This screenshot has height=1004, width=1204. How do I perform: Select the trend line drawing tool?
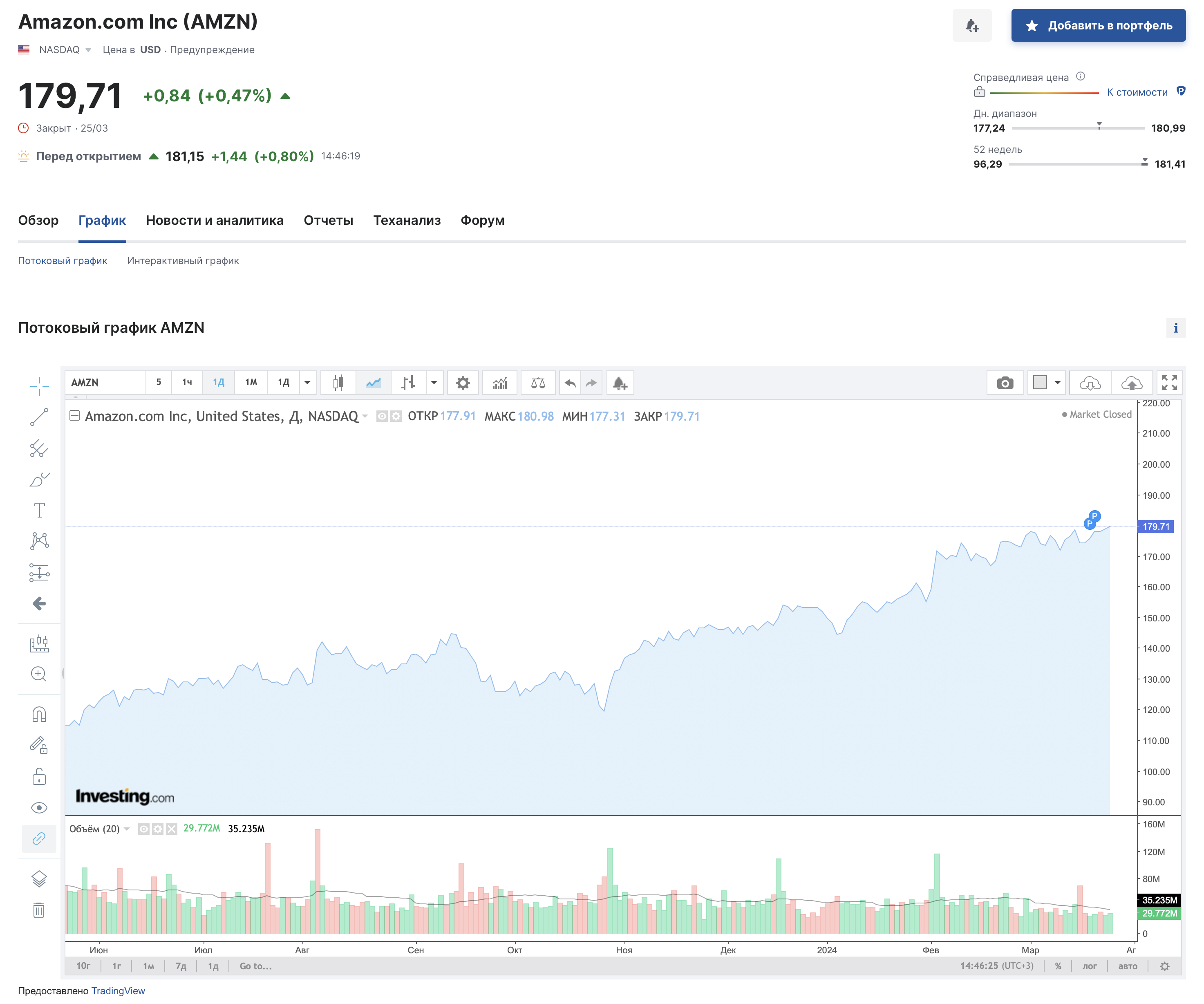[x=39, y=417]
